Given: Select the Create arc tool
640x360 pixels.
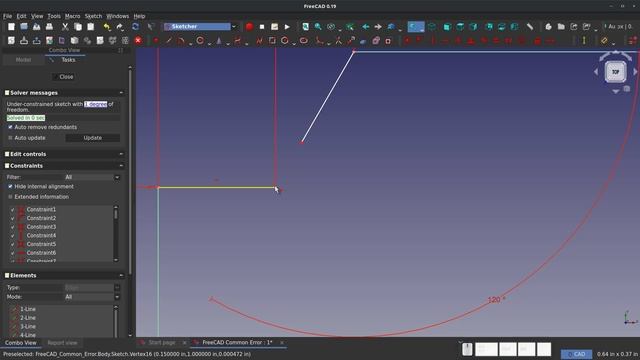Looking at the screenshot, I should tap(181, 40).
